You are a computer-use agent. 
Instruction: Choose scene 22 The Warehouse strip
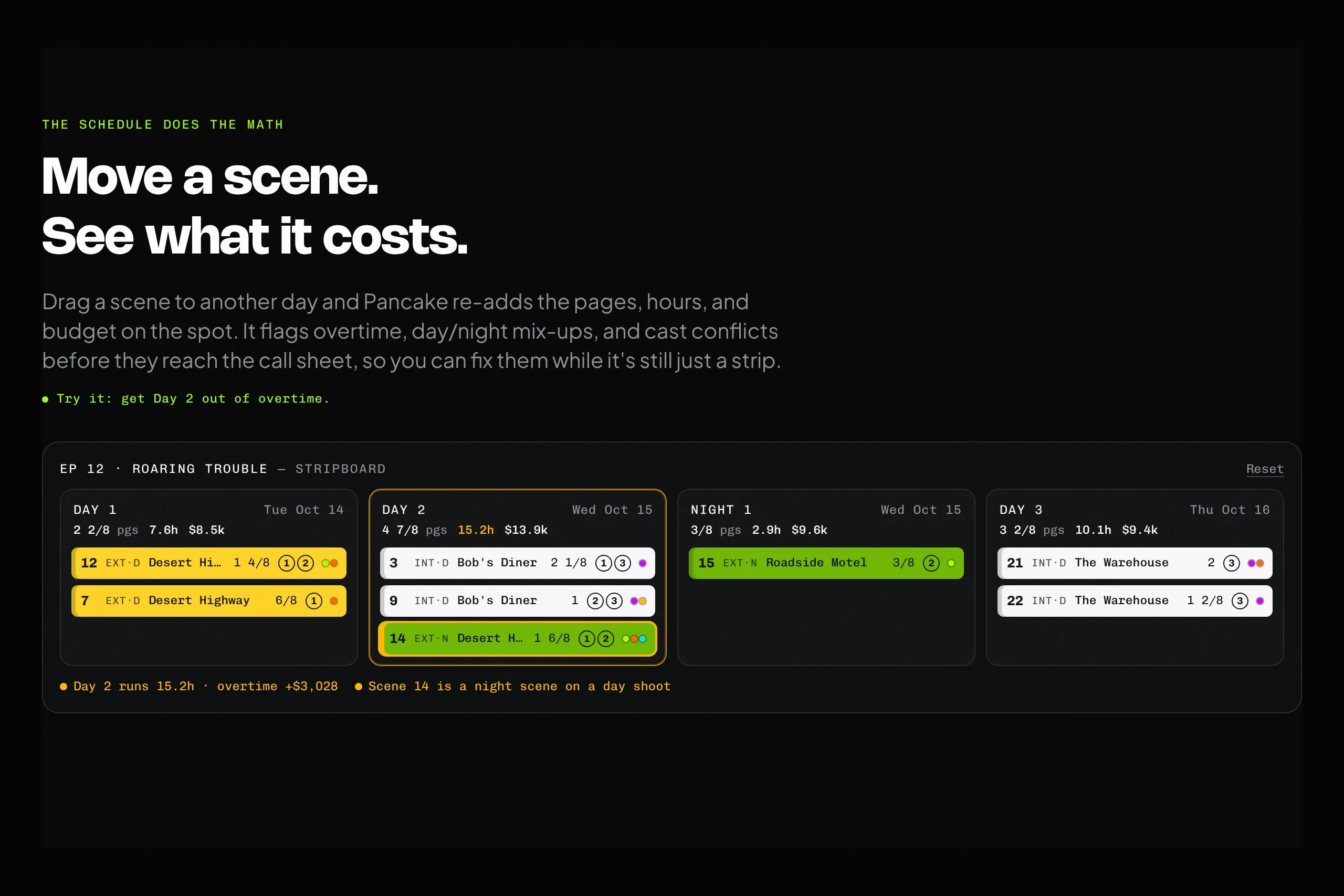(x=1135, y=600)
